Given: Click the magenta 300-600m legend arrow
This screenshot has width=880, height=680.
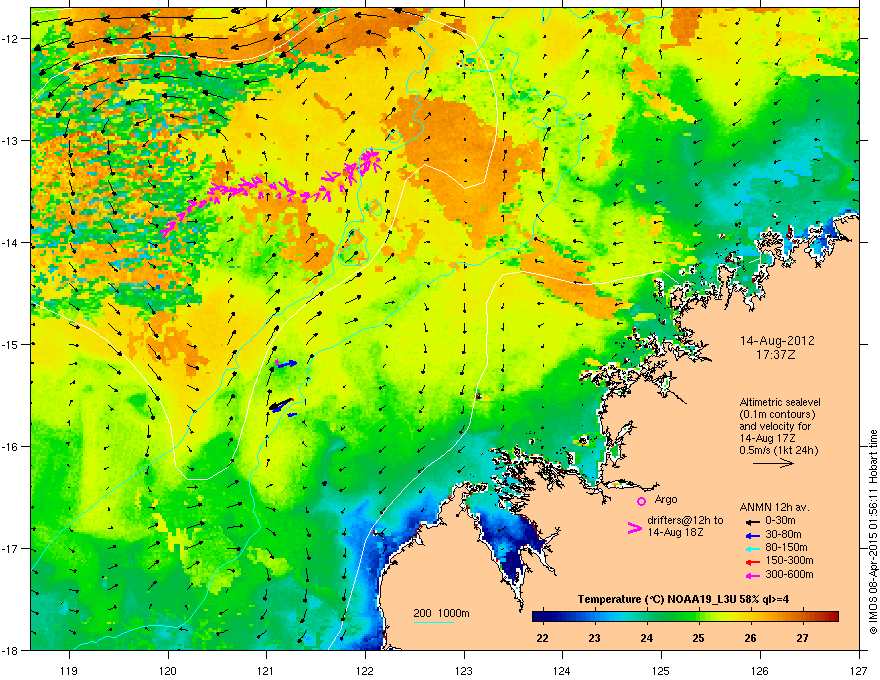Looking at the screenshot, I should click(x=753, y=575).
